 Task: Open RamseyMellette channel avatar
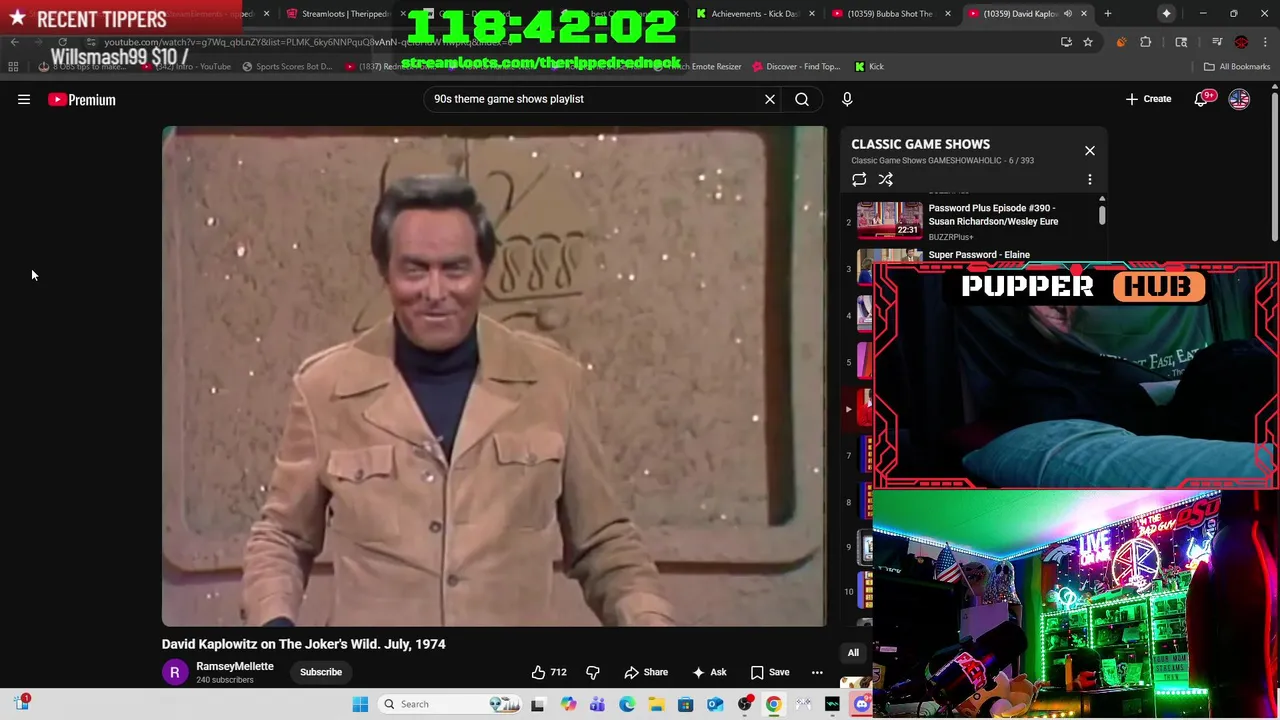pyautogui.click(x=174, y=672)
